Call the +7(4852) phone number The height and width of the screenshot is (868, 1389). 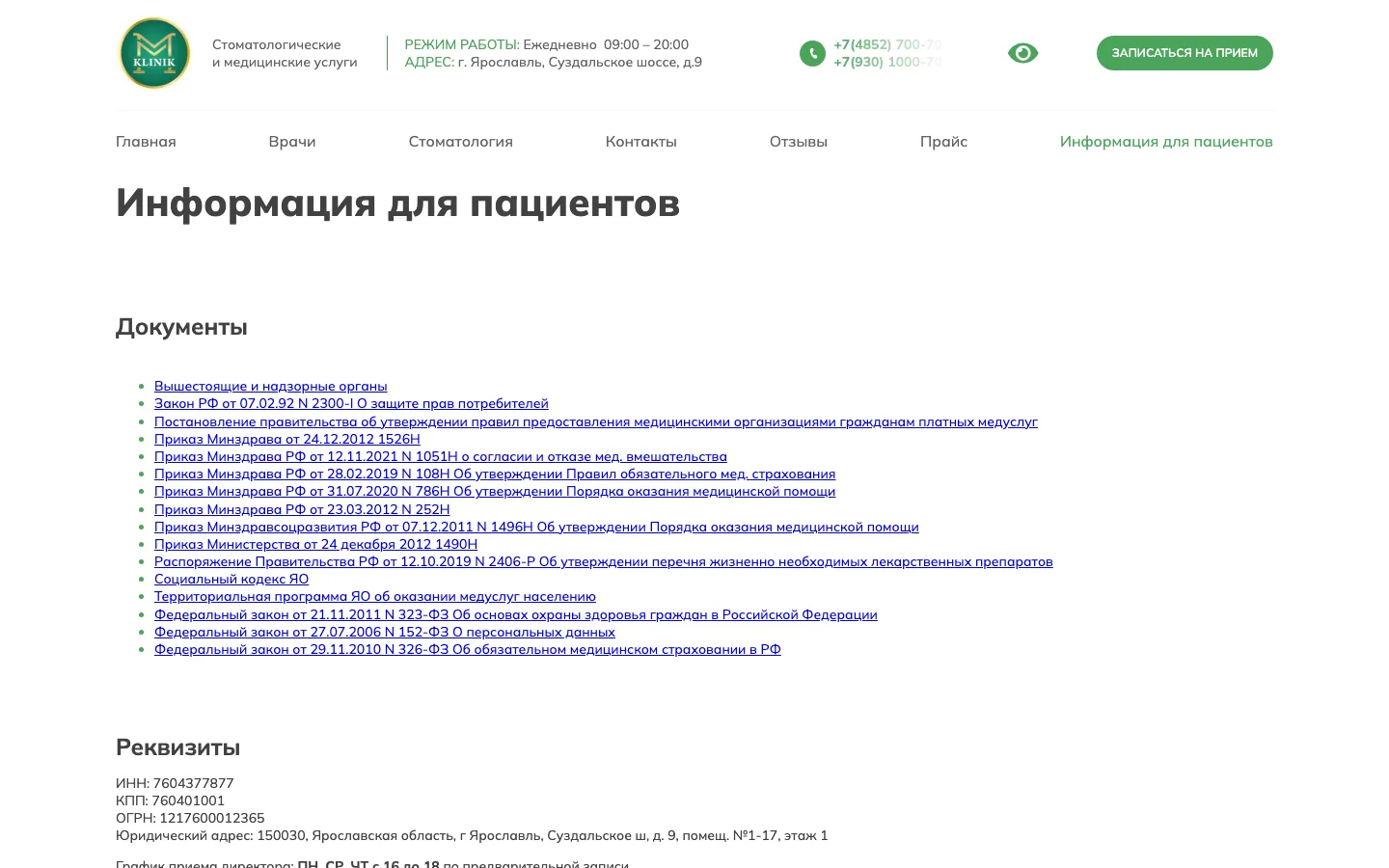pos(887,44)
